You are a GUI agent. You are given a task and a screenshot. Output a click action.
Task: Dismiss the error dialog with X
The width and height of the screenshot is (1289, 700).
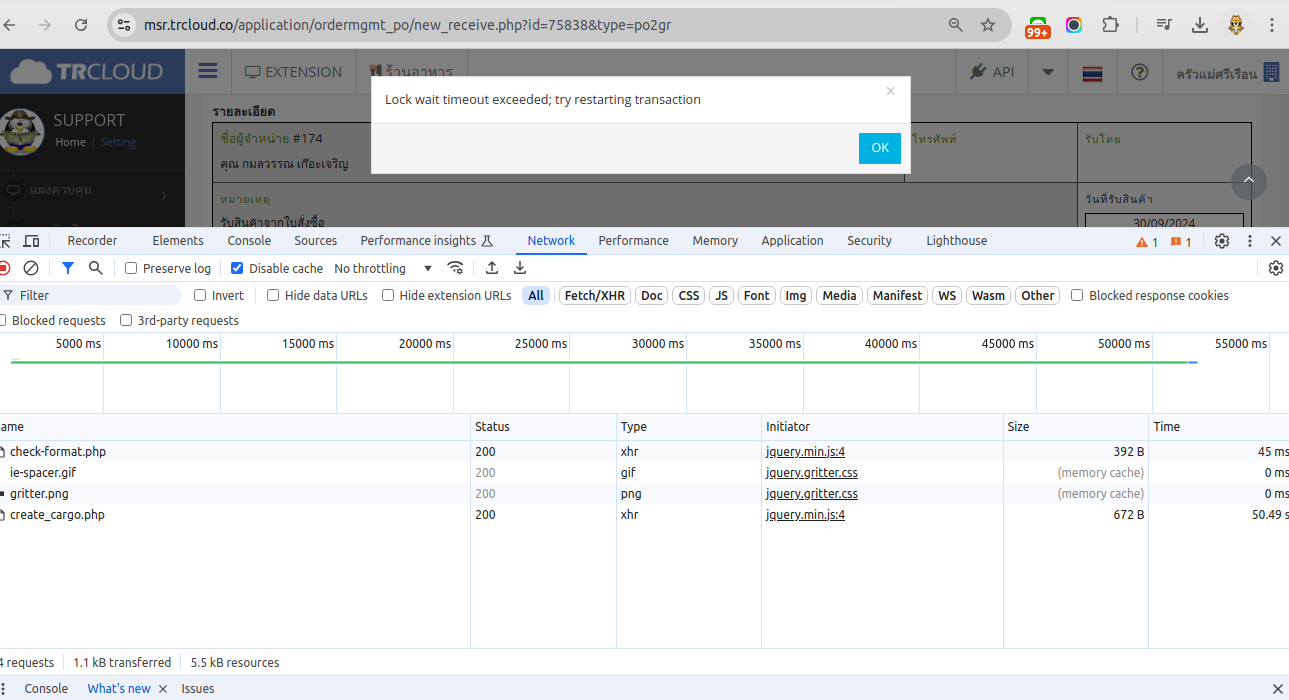click(890, 91)
